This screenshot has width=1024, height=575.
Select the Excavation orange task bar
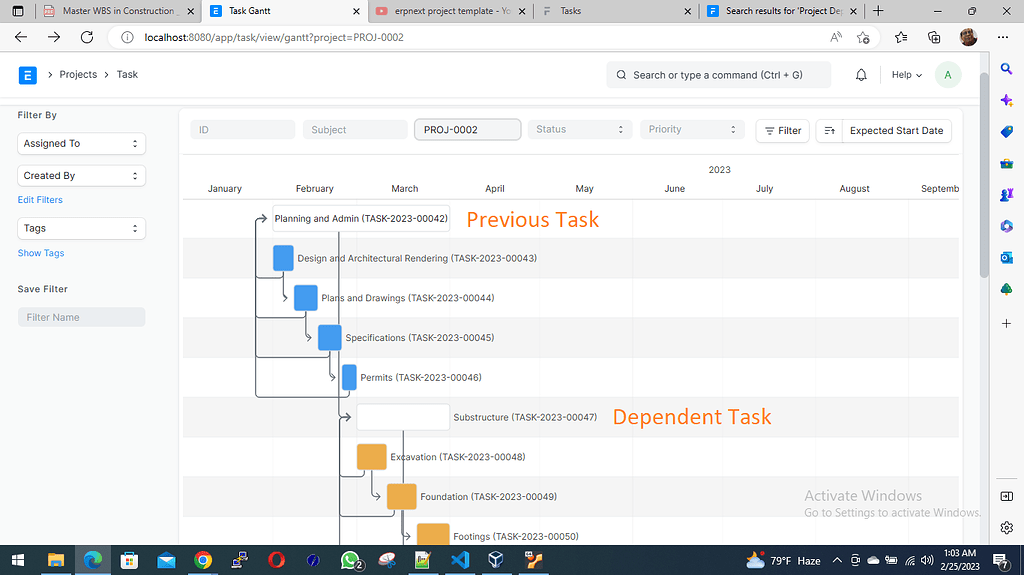372,457
